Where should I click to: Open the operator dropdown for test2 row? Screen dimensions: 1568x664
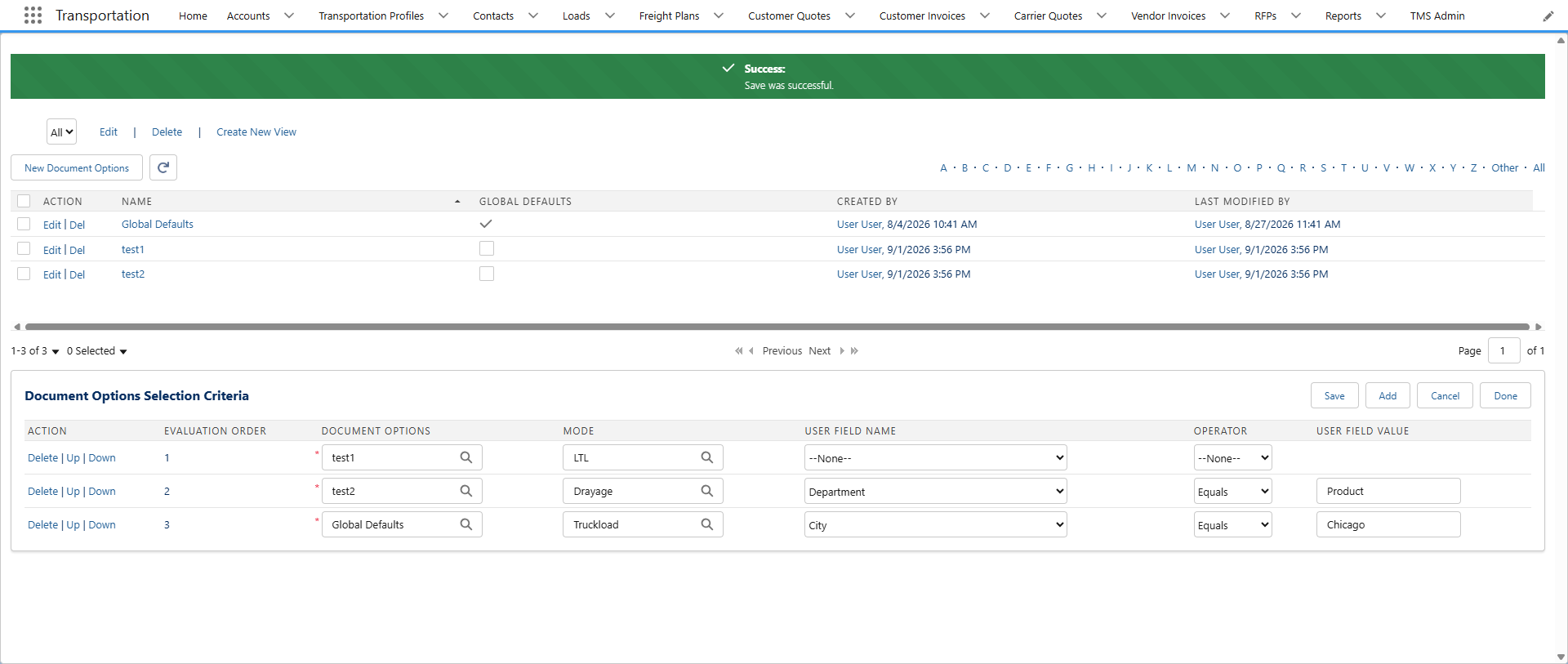(1232, 492)
